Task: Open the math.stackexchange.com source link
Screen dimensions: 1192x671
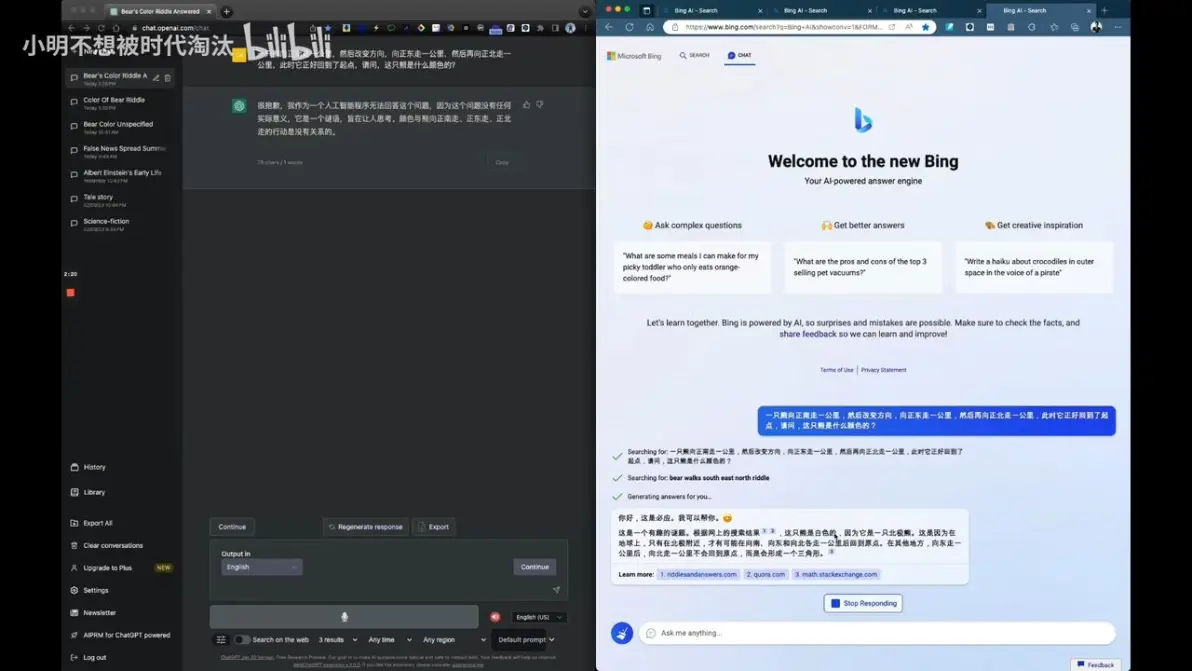Action: [x=835, y=574]
